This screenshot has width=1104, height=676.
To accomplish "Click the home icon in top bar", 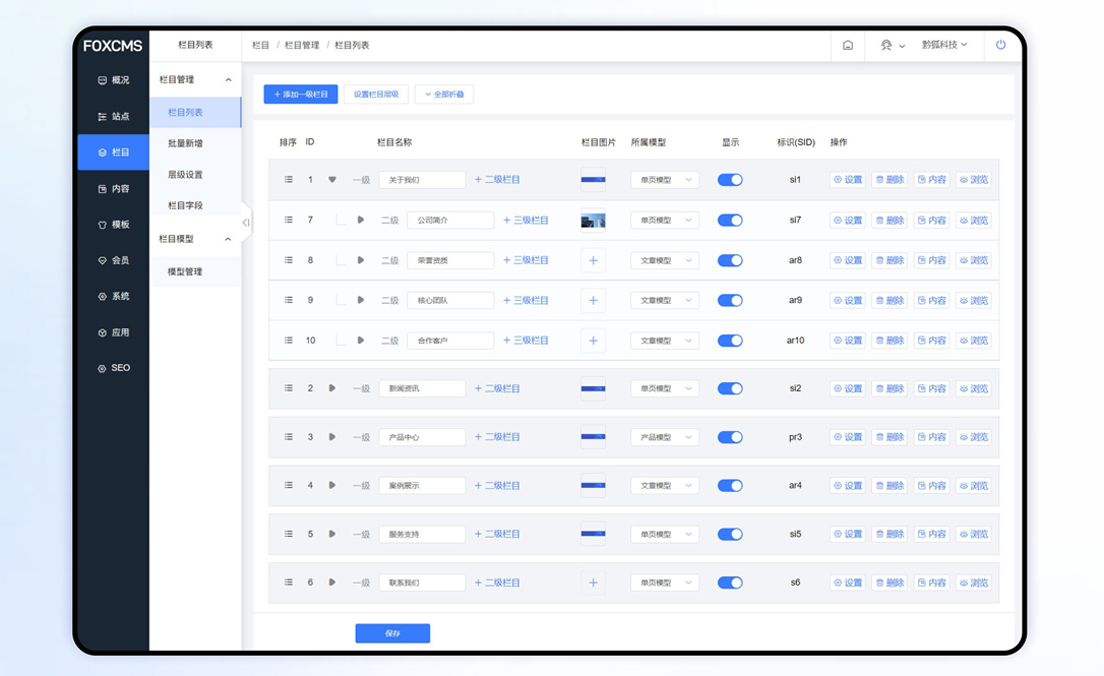I will tap(848, 45).
